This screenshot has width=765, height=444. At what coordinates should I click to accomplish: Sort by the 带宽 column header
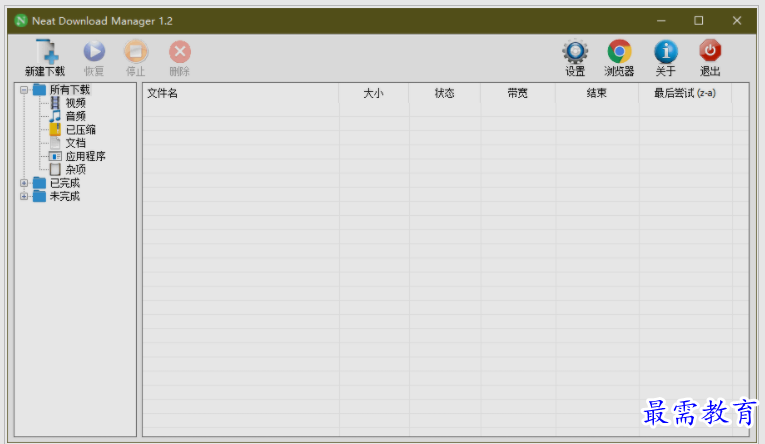coord(518,93)
